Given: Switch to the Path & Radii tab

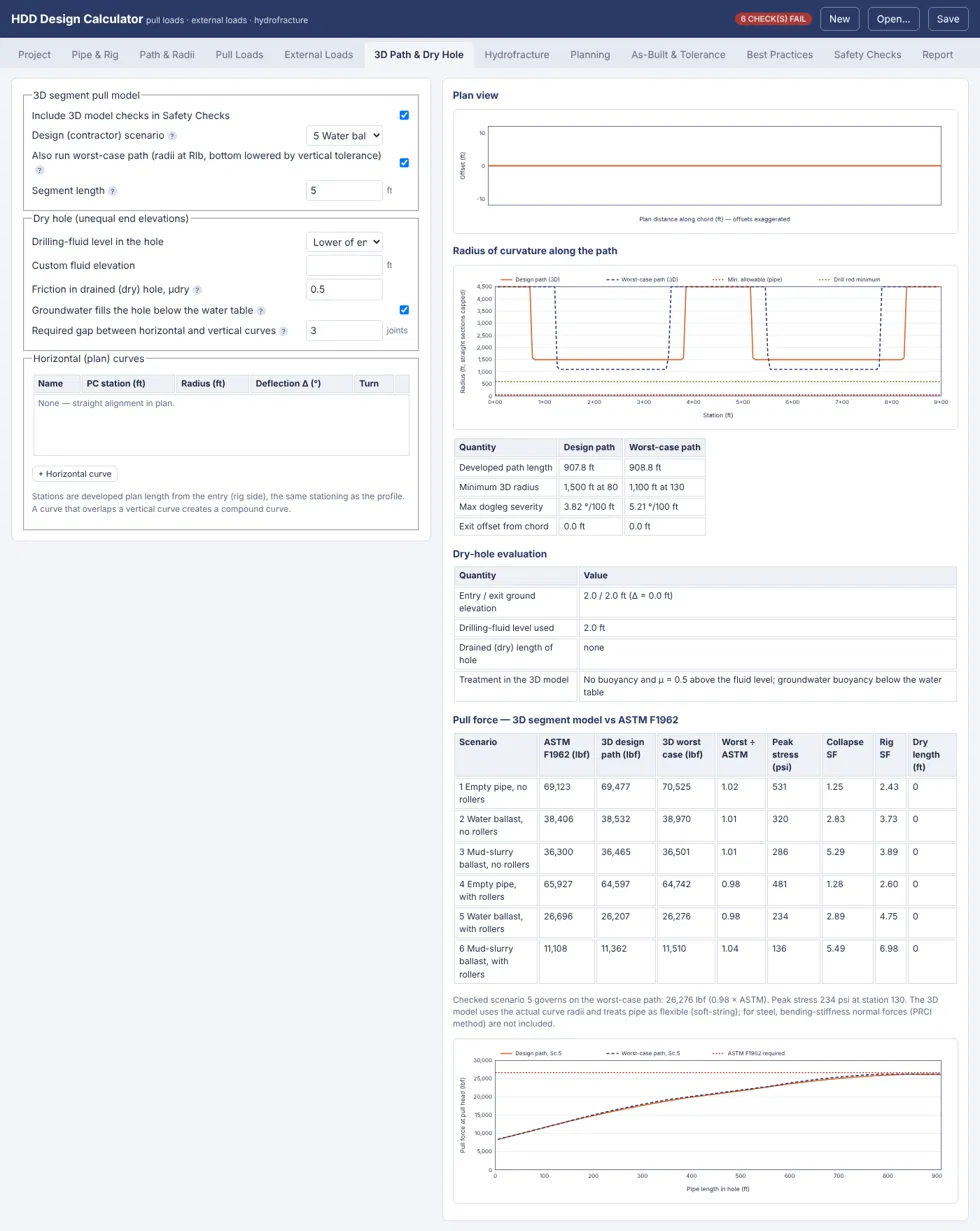Looking at the screenshot, I should click(167, 55).
